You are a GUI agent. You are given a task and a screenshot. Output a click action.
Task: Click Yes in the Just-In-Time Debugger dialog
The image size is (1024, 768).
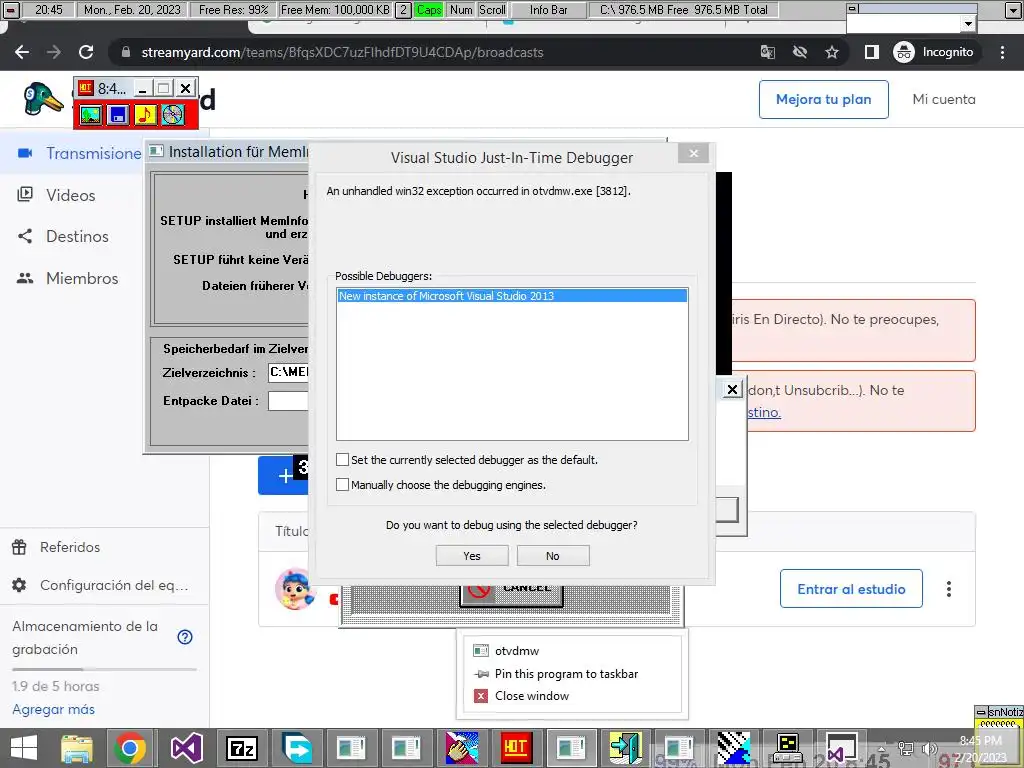472,556
